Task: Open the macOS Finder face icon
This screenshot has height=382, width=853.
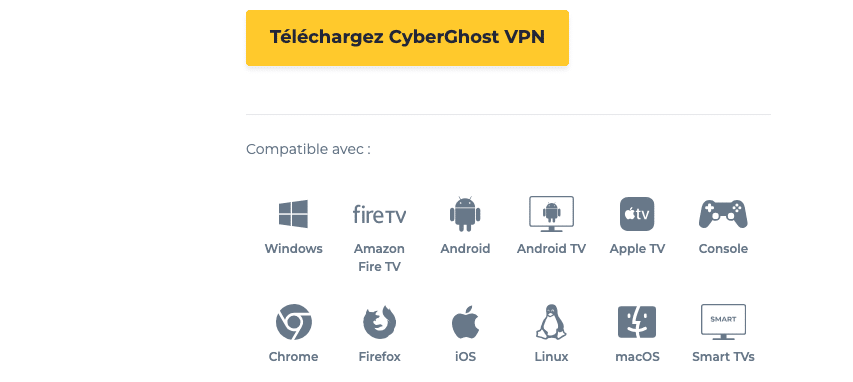Action: click(x=637, y=322)
